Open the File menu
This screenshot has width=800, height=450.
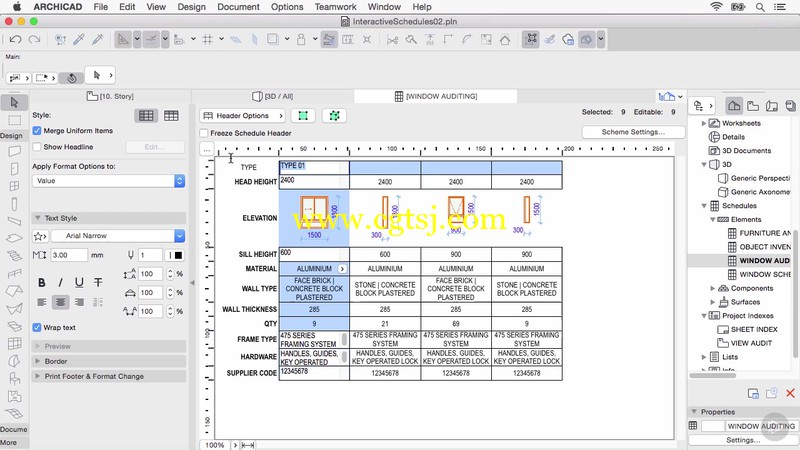(x=101, y=7)
